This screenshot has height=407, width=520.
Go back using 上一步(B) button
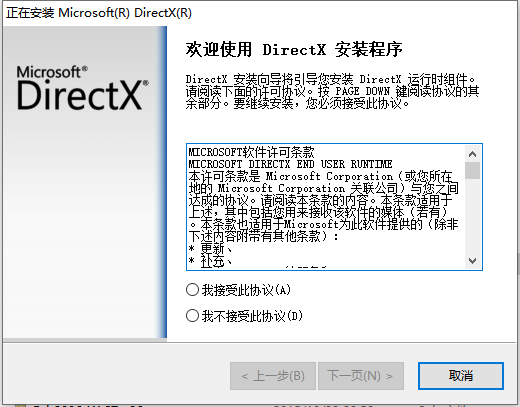pyautogui.click(x=273, y=376)
